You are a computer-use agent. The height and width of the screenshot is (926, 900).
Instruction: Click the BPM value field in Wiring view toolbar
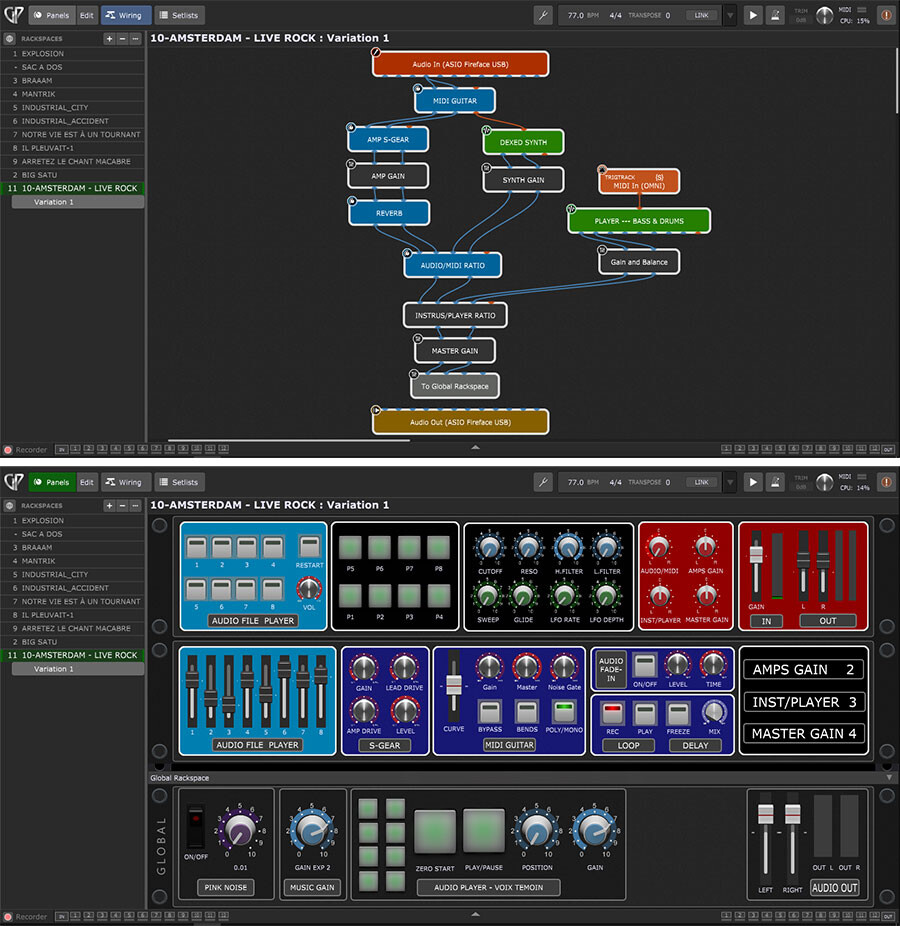583,15
